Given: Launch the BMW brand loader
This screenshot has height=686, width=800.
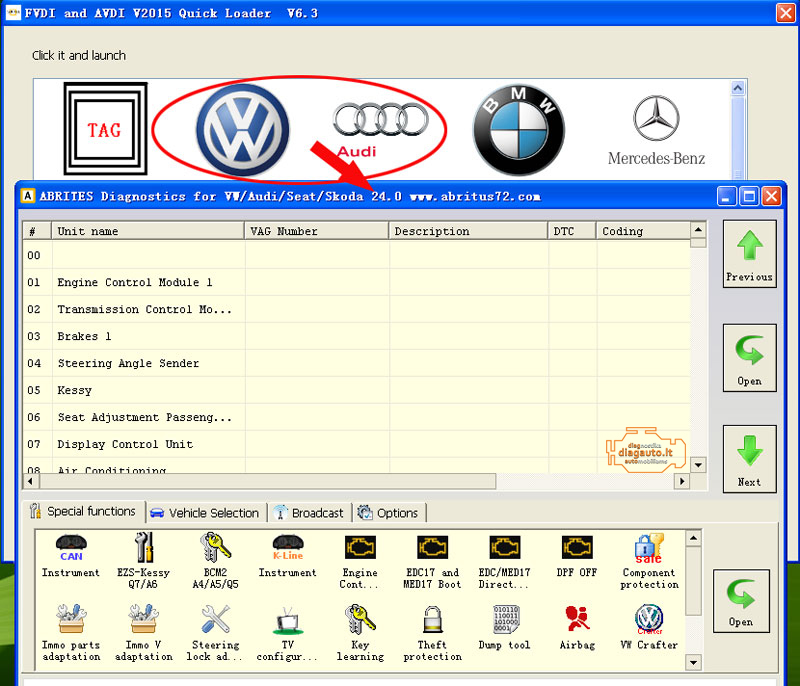Looking at the screenshot, I should (518, 130).
